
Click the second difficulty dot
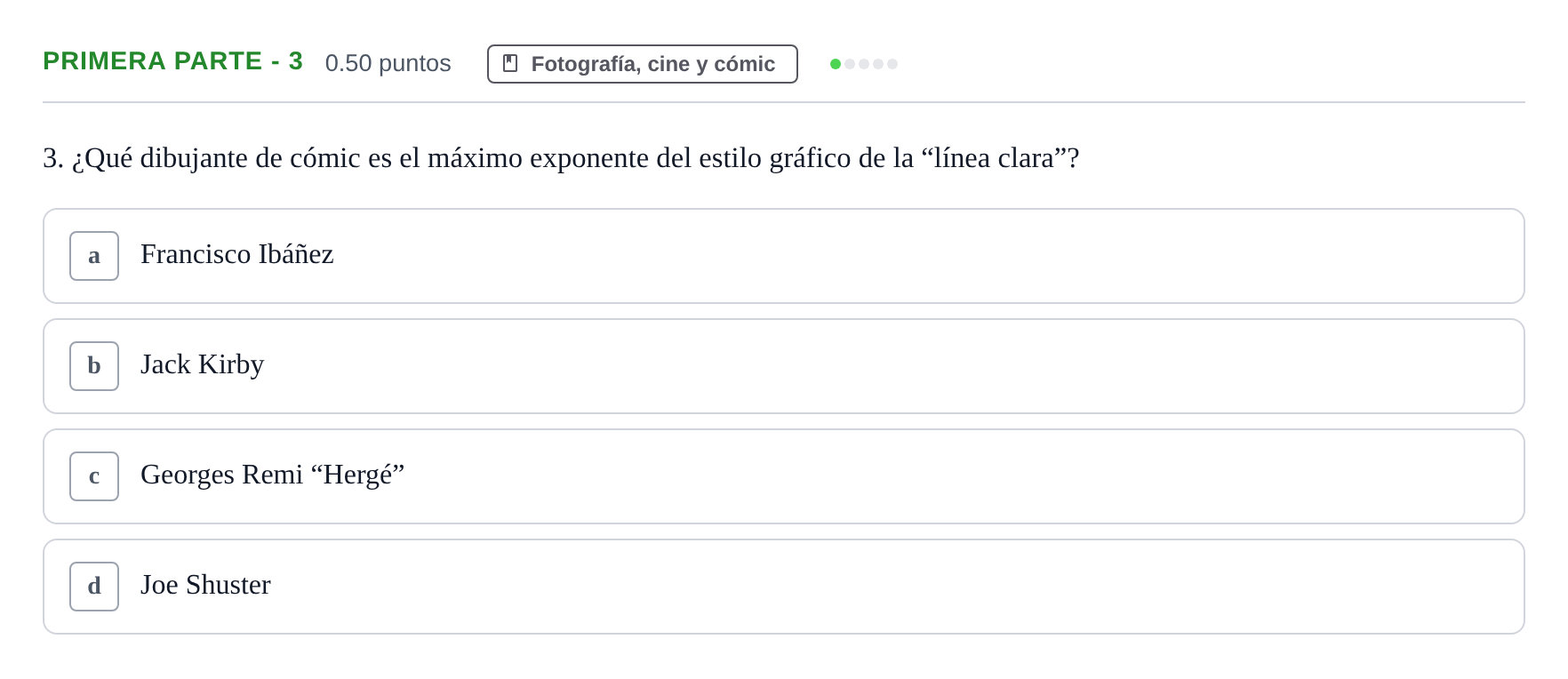coord(850,64)
